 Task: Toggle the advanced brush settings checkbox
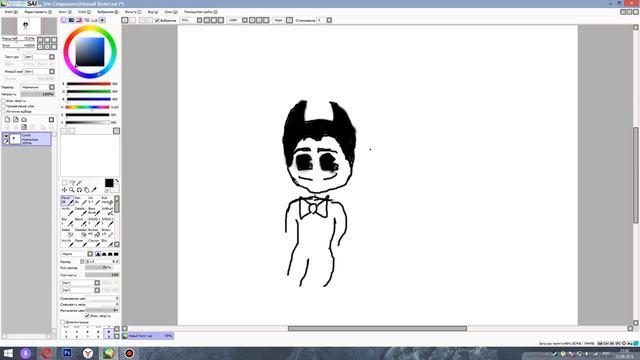pyautogui.click(x=62, y=322)
